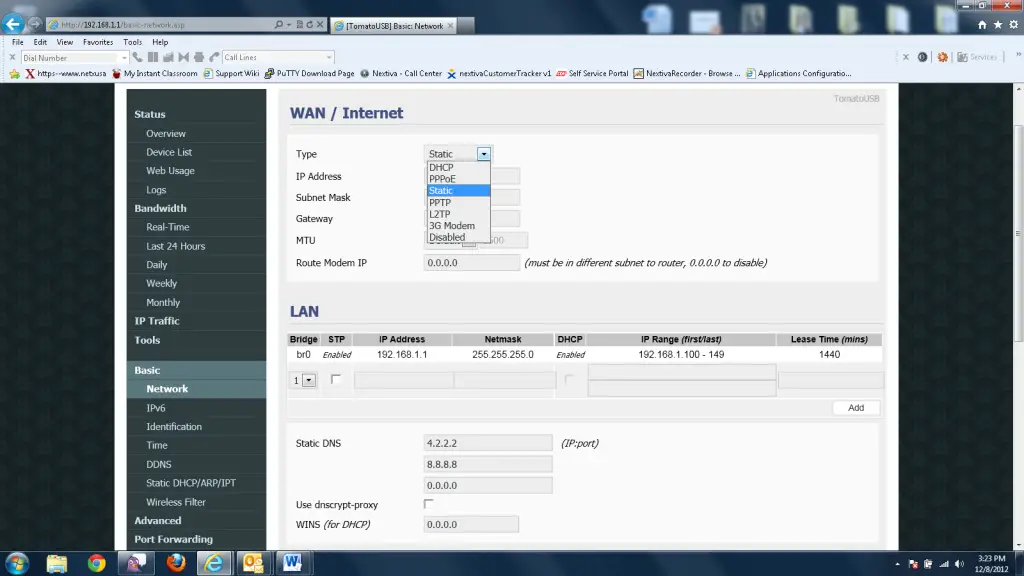The width and height of the screenshot is (1024, 576).
Task: Open the Favorites star icon at top right
Action: point(997,25)
